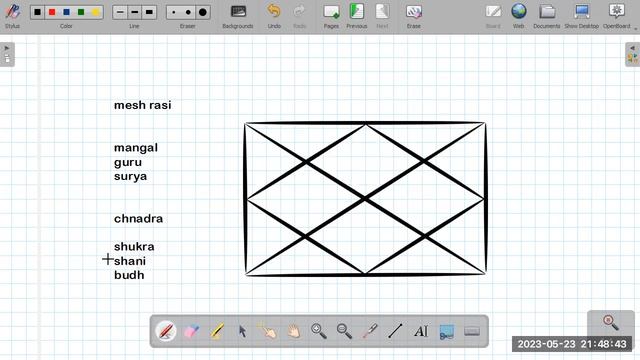Screen dimensions: 640x360
Task: Undo the last action
Action: 274,16
